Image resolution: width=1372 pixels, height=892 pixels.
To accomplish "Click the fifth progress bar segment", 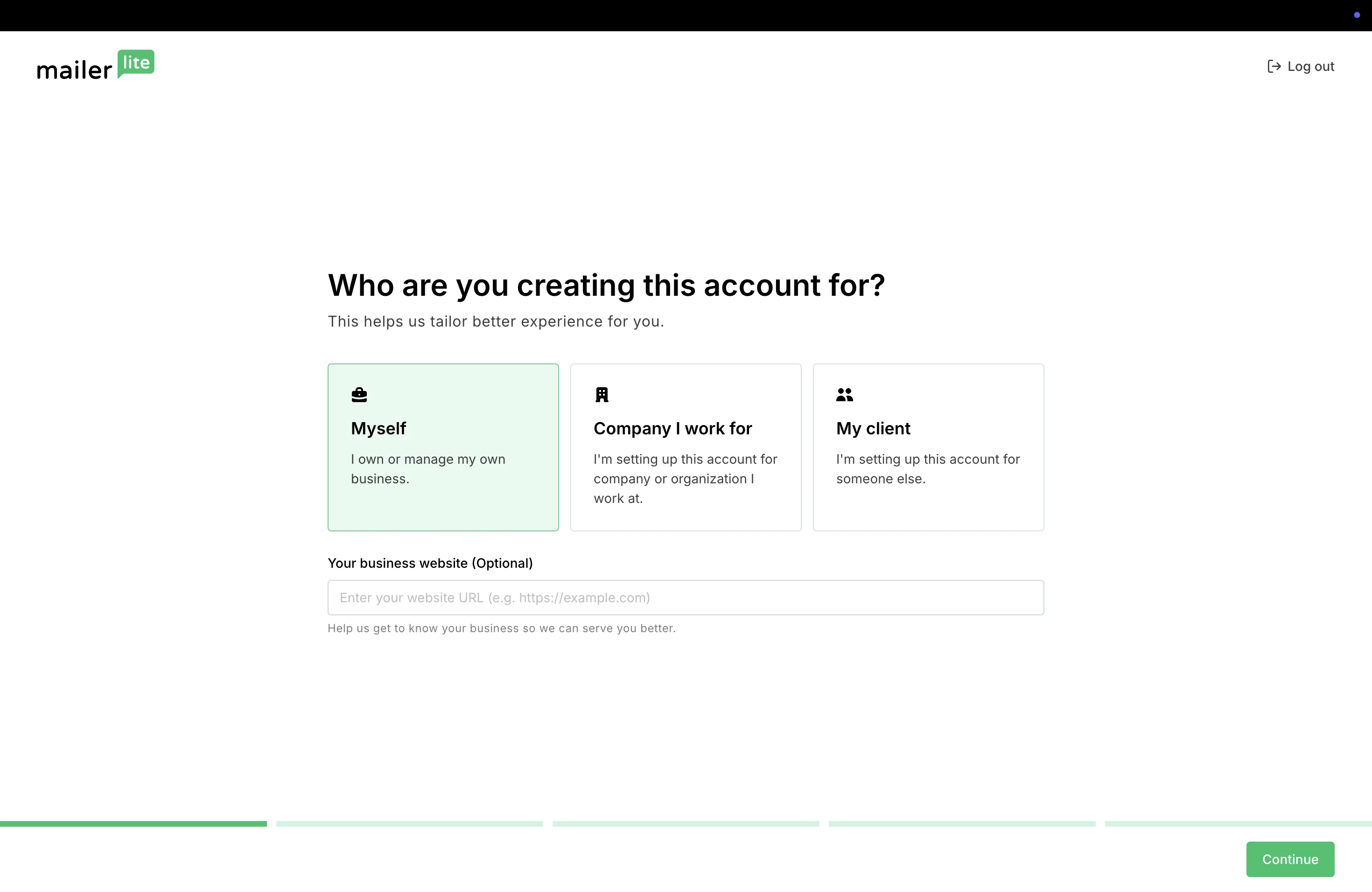I will (x=1238, y=824).
